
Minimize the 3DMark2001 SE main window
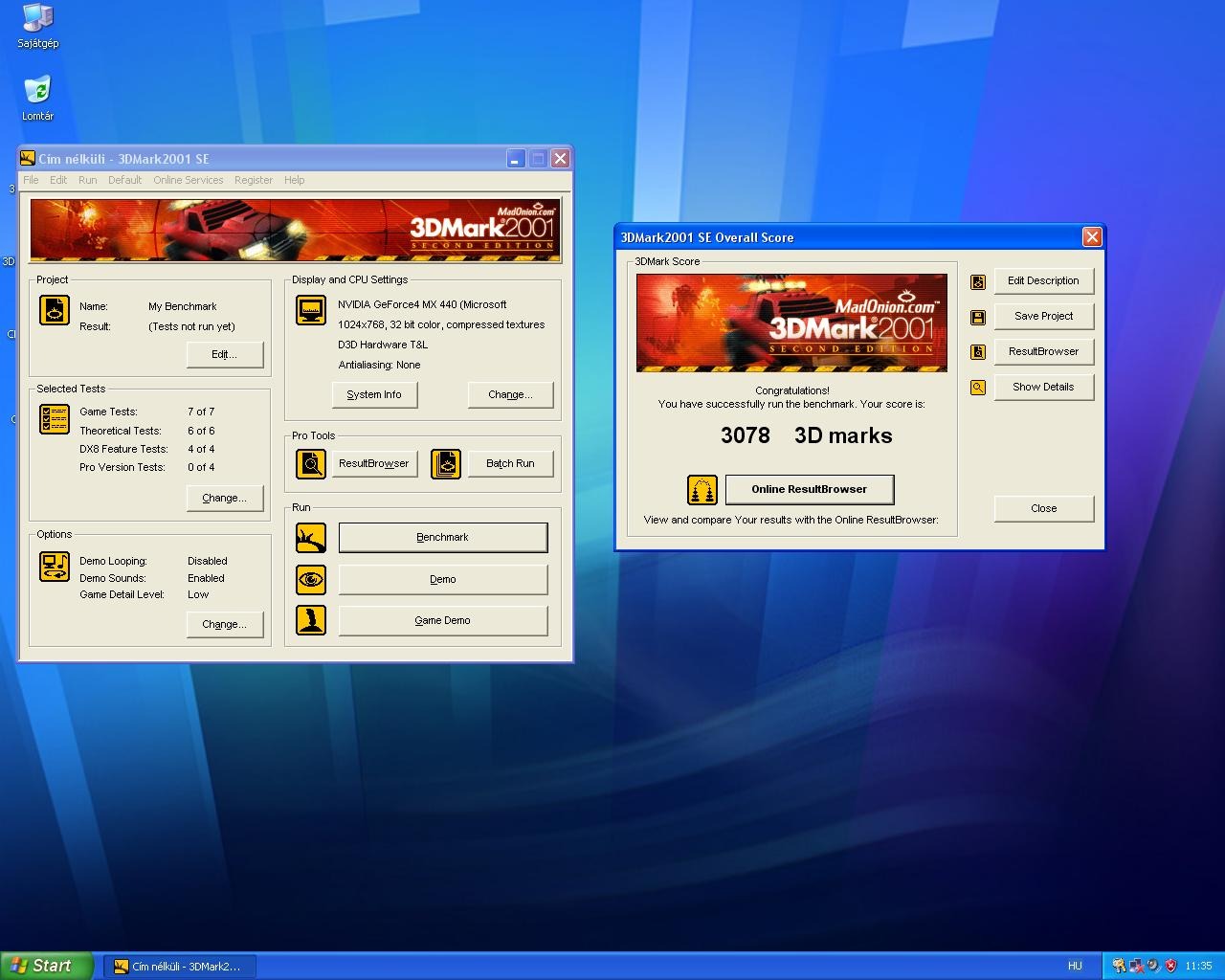[x=516, y=159]
